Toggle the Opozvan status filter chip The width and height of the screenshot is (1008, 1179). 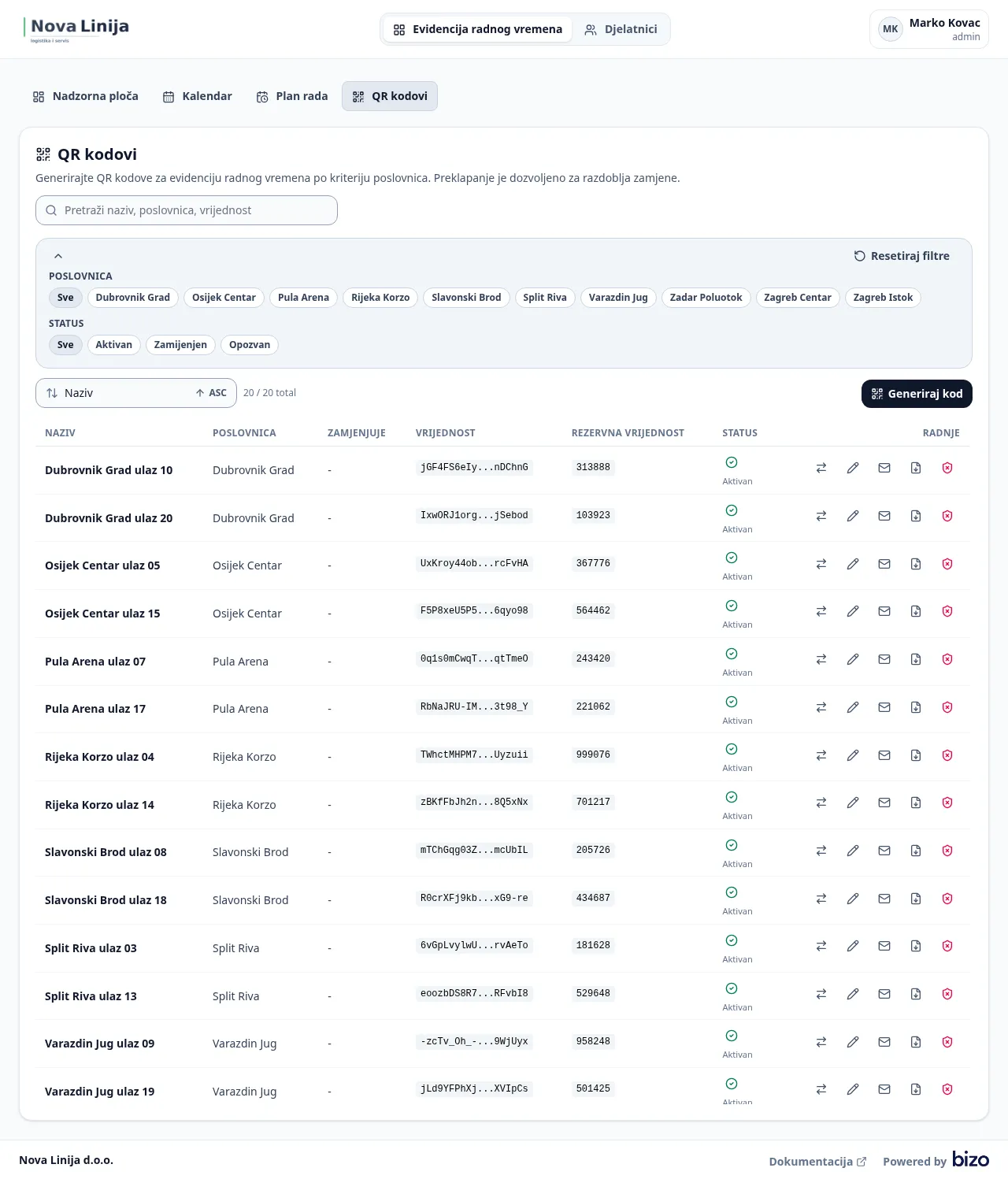249,345
